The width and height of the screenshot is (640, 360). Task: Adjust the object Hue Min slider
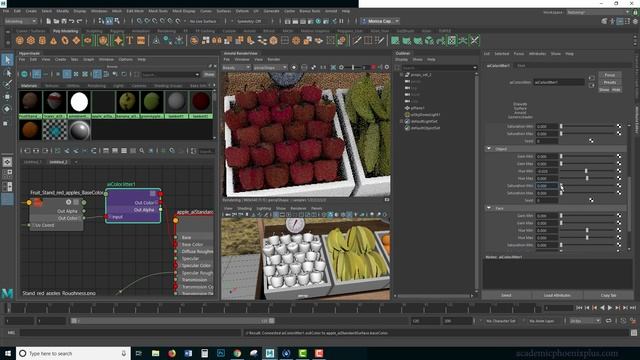pos(588,171)
